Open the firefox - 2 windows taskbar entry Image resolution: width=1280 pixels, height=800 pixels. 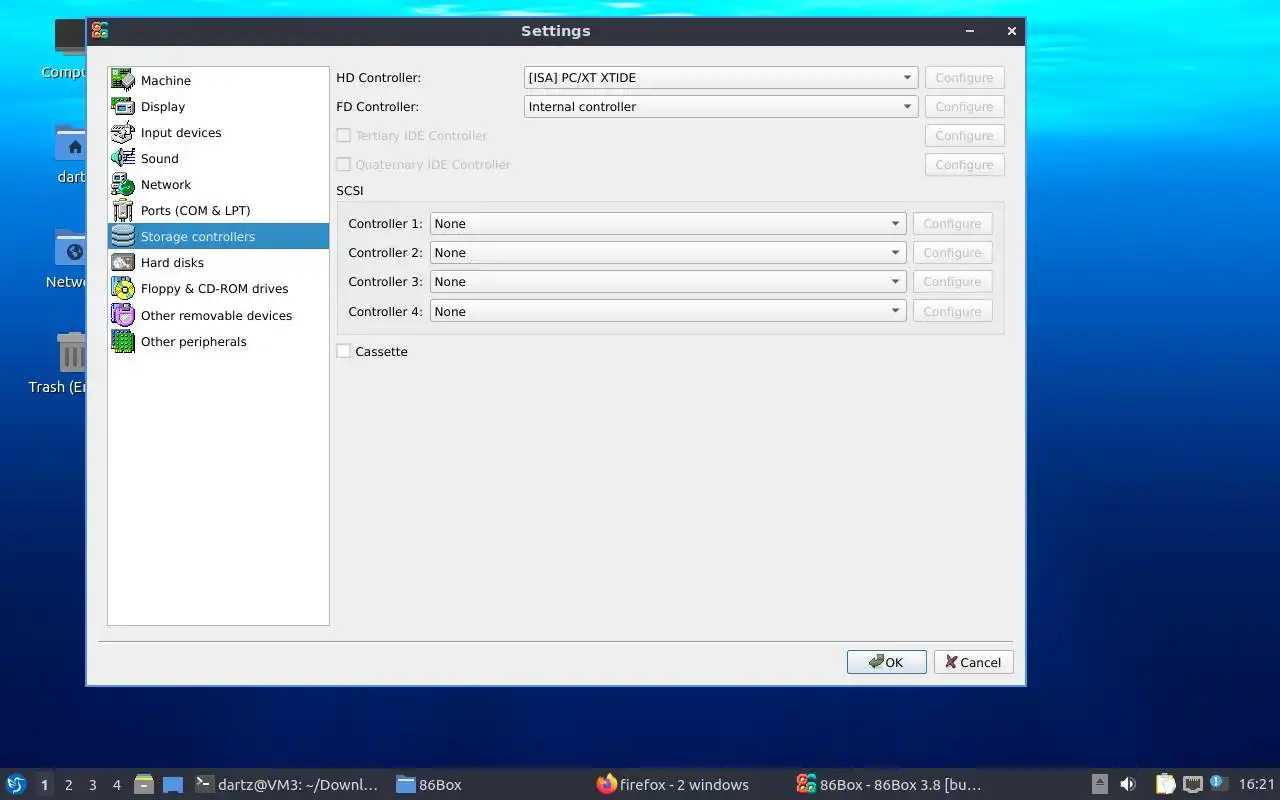click(673, 784)
